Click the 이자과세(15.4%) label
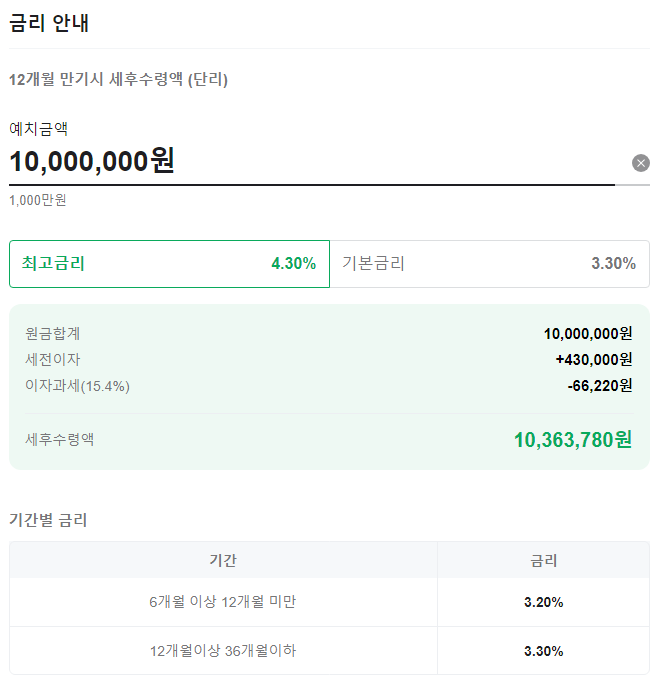The height and width of the screenshot is (690, 656). point(77,386)
